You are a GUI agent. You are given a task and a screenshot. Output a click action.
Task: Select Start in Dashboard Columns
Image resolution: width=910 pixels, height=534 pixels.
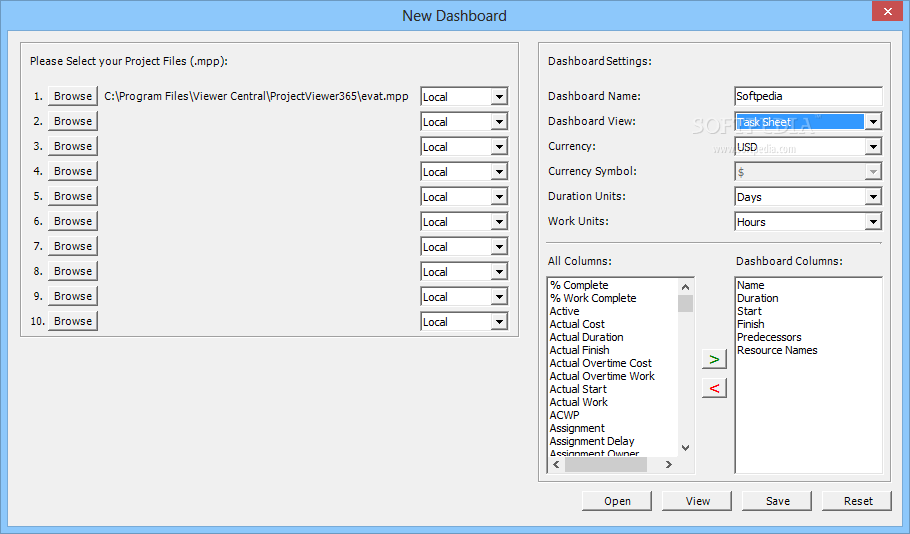coord(749,311)
